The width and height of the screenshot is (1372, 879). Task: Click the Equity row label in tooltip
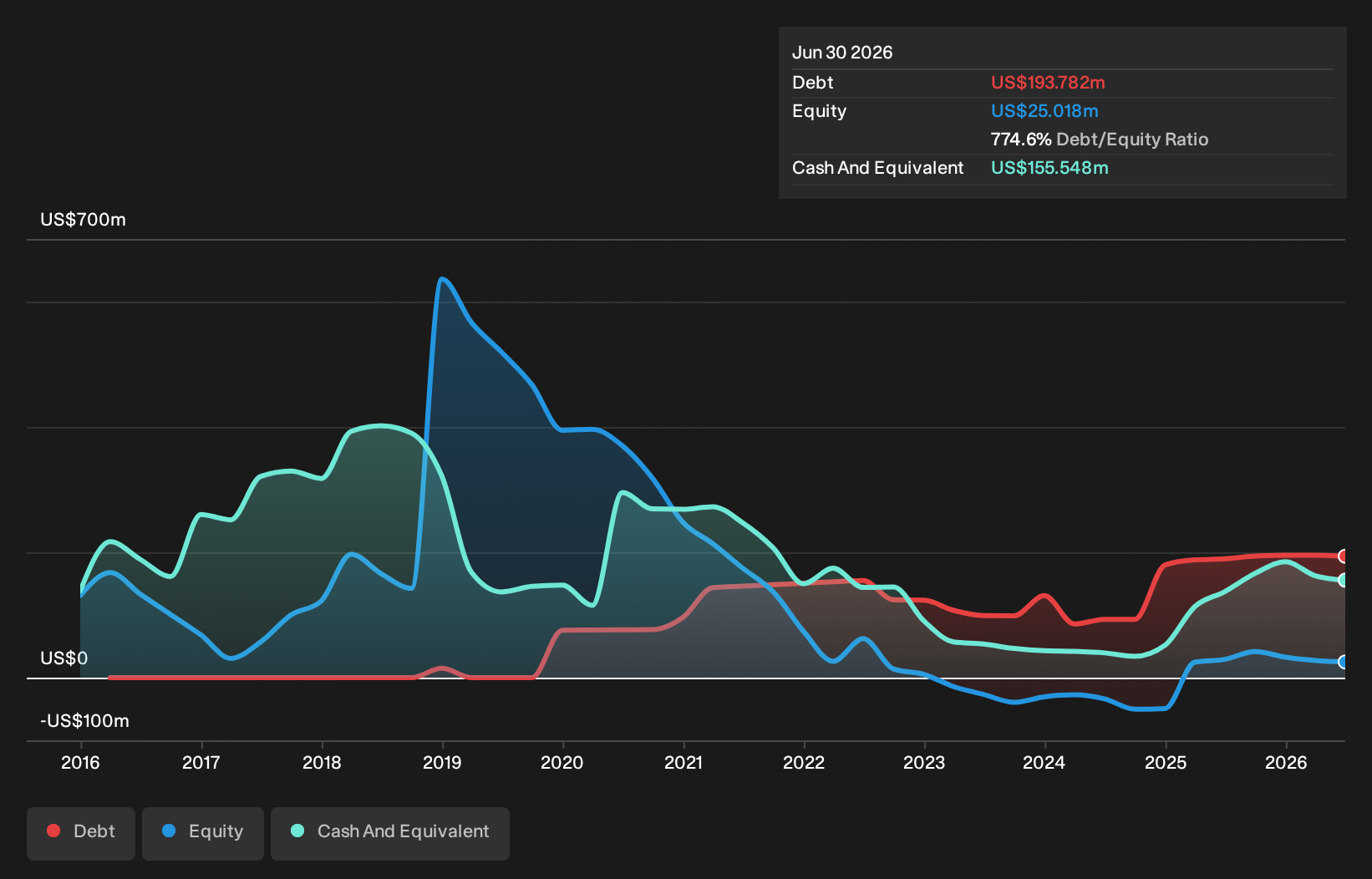820,111
